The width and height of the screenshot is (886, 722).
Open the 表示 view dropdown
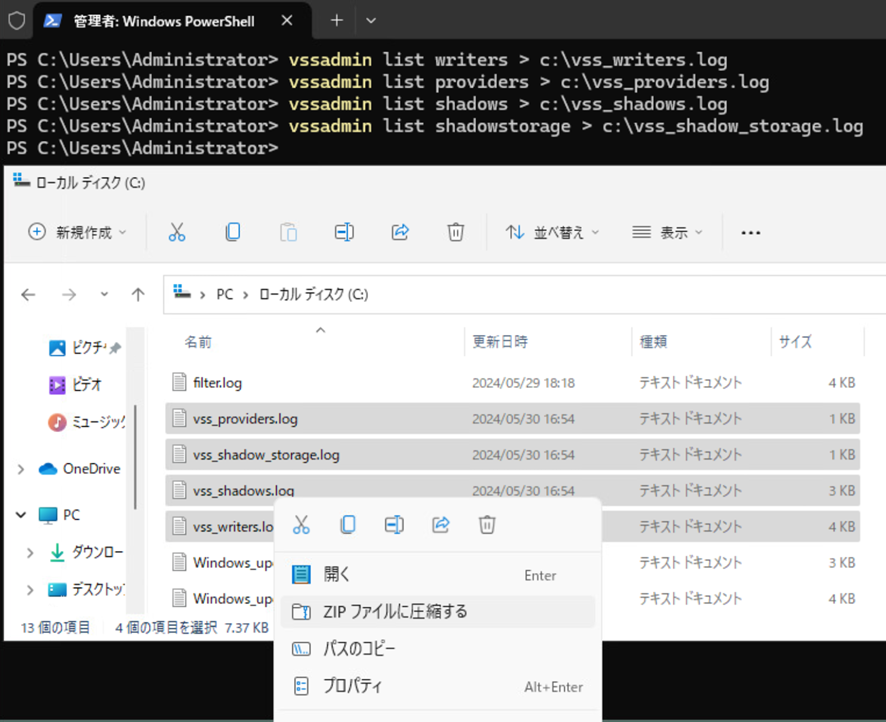point(667,232)
